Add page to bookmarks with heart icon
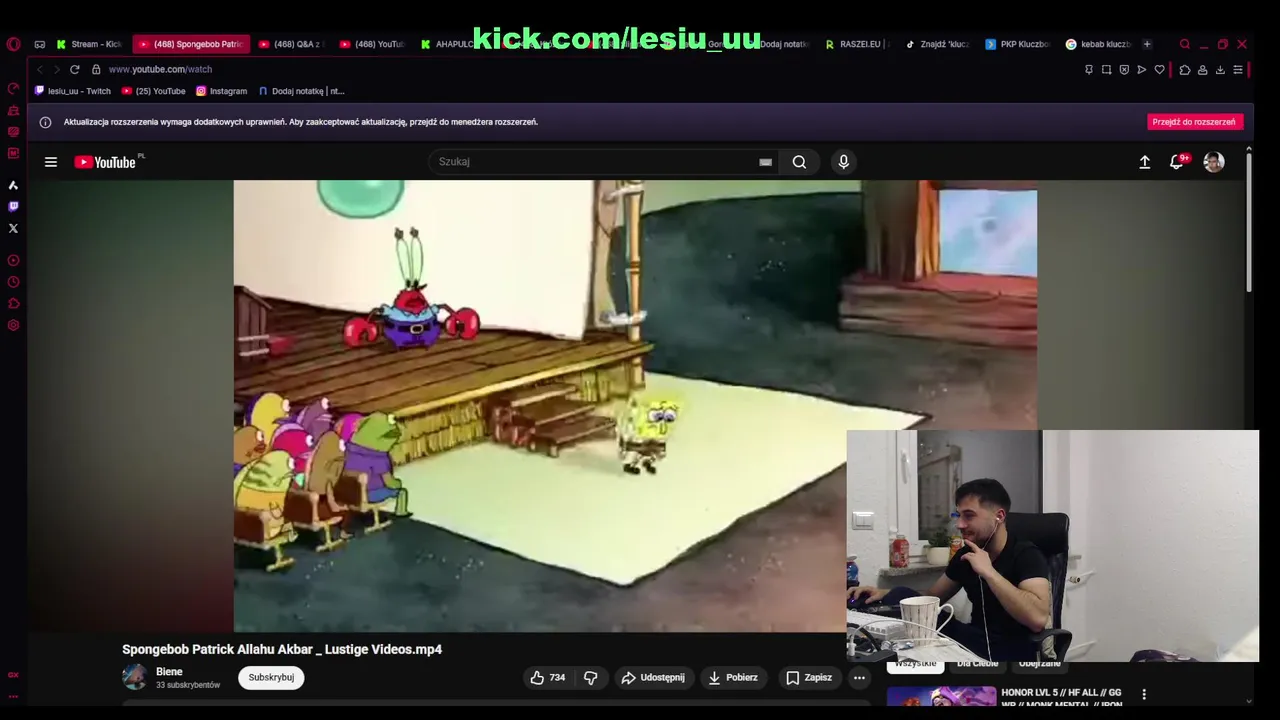Image resolution: width=1280 pixels, height=720 pixels. tap(1159, 69)
